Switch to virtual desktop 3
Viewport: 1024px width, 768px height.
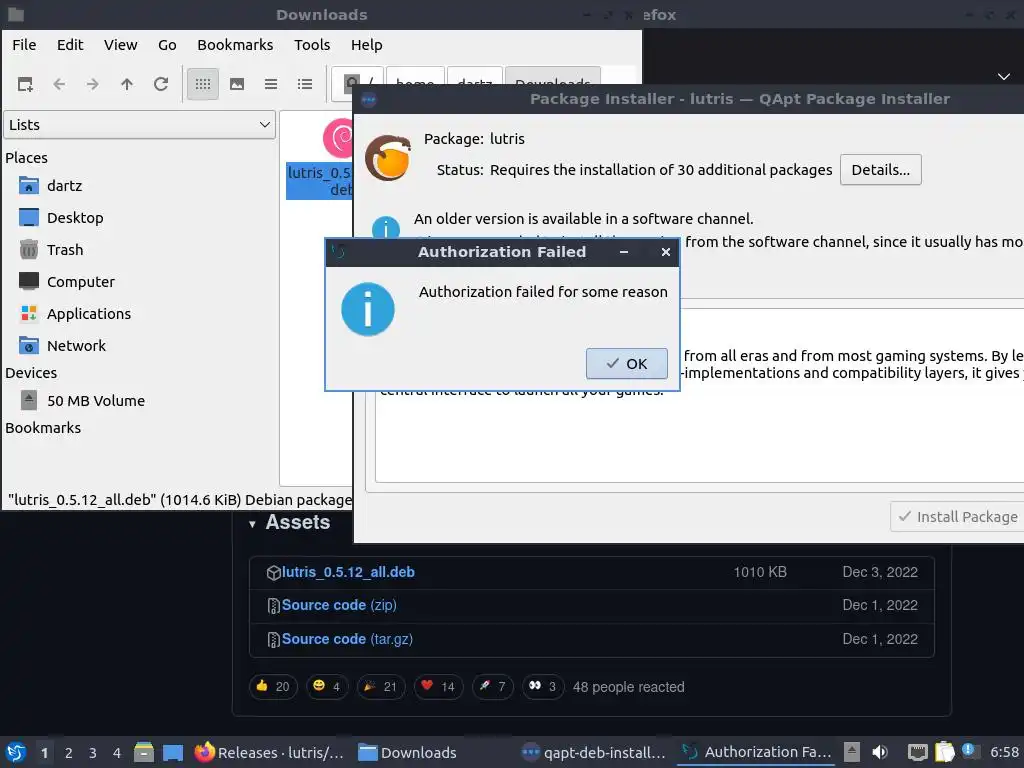(x=93, y=753)
